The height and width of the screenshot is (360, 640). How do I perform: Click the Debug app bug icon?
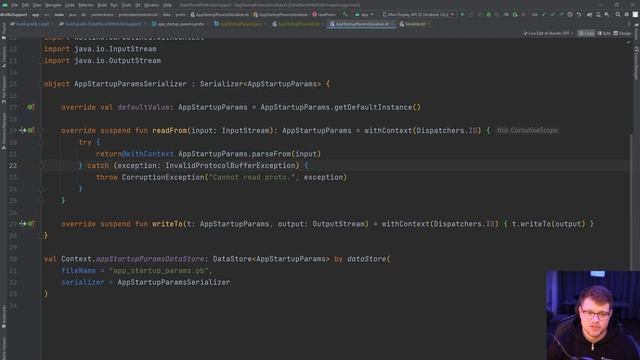pyautogui.click(x=489, y=14)
